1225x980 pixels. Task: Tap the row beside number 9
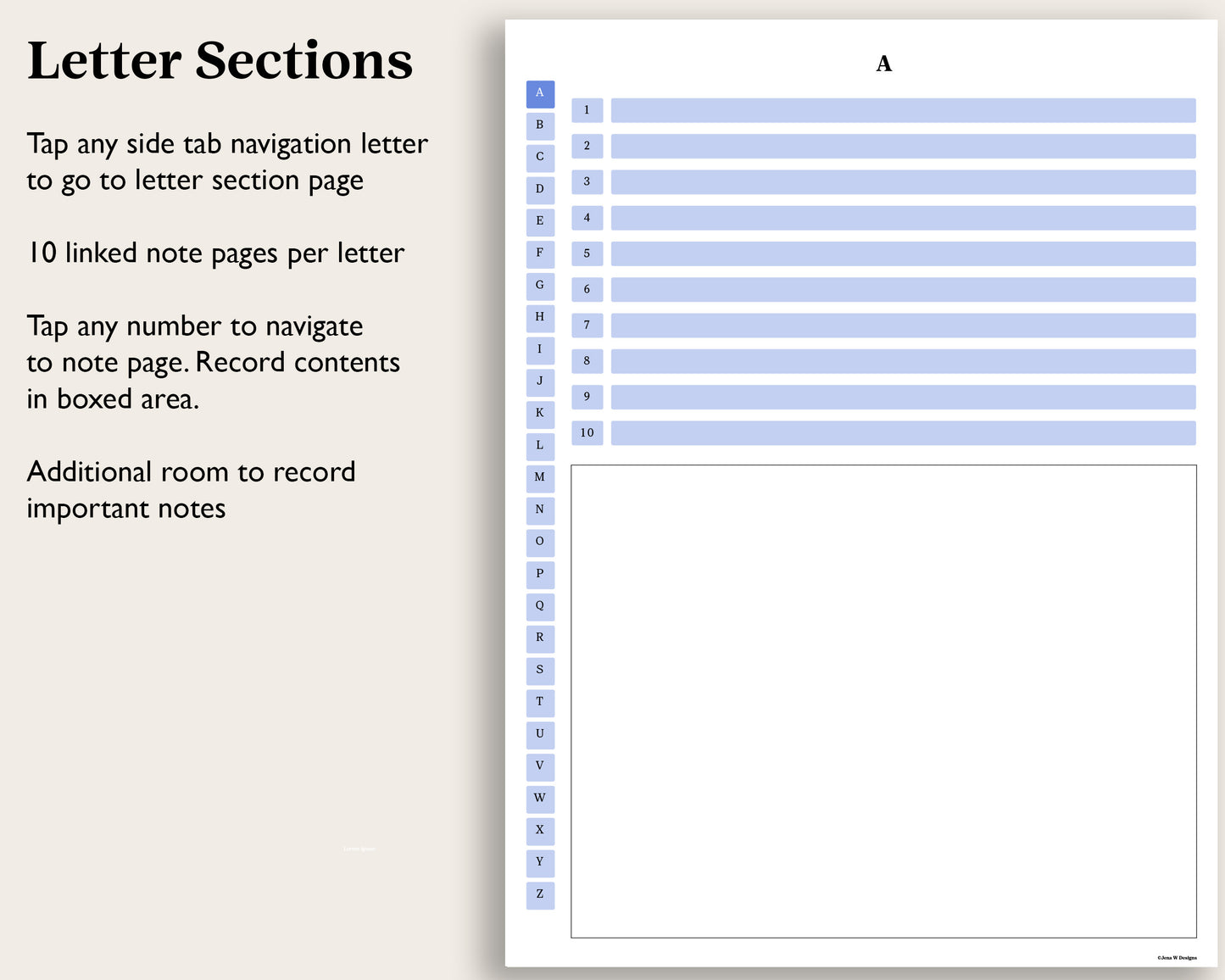pyautogui.click(x=903, y=397)
